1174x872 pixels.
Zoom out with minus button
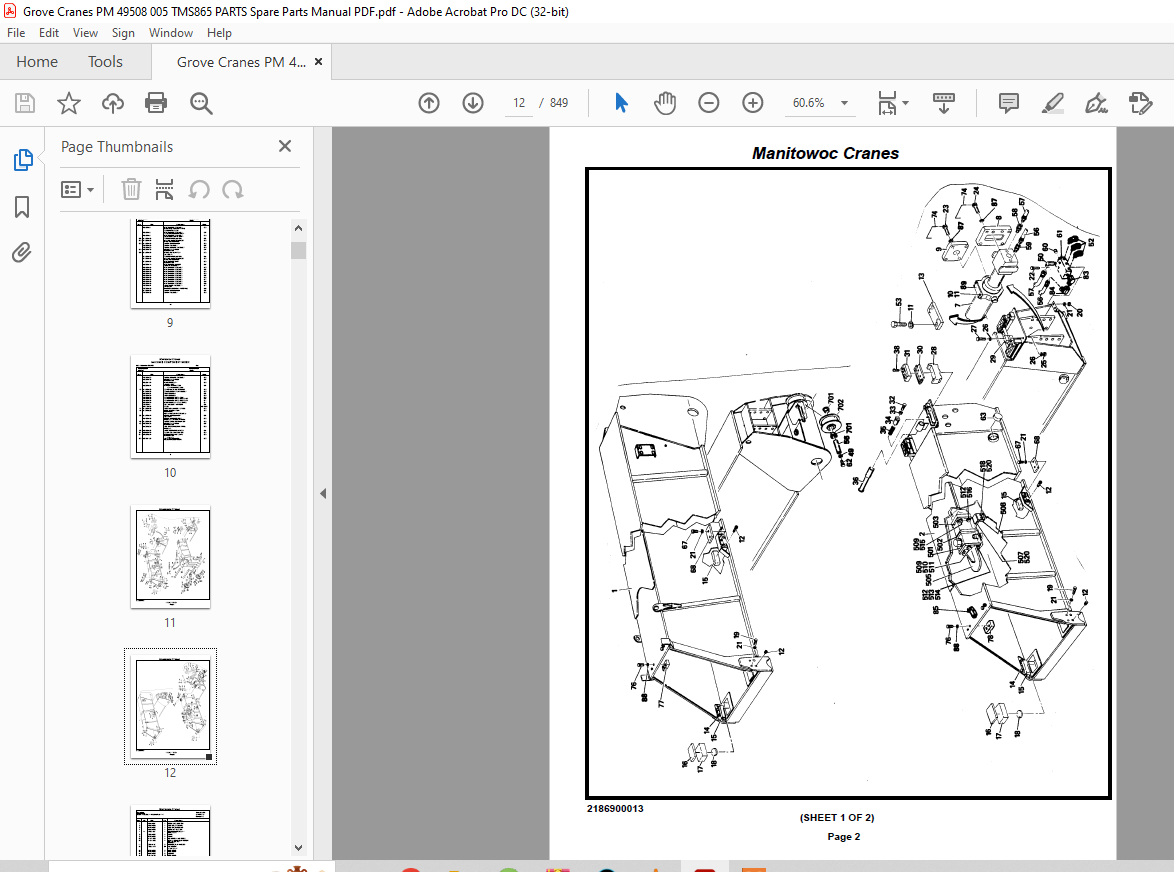708,103
